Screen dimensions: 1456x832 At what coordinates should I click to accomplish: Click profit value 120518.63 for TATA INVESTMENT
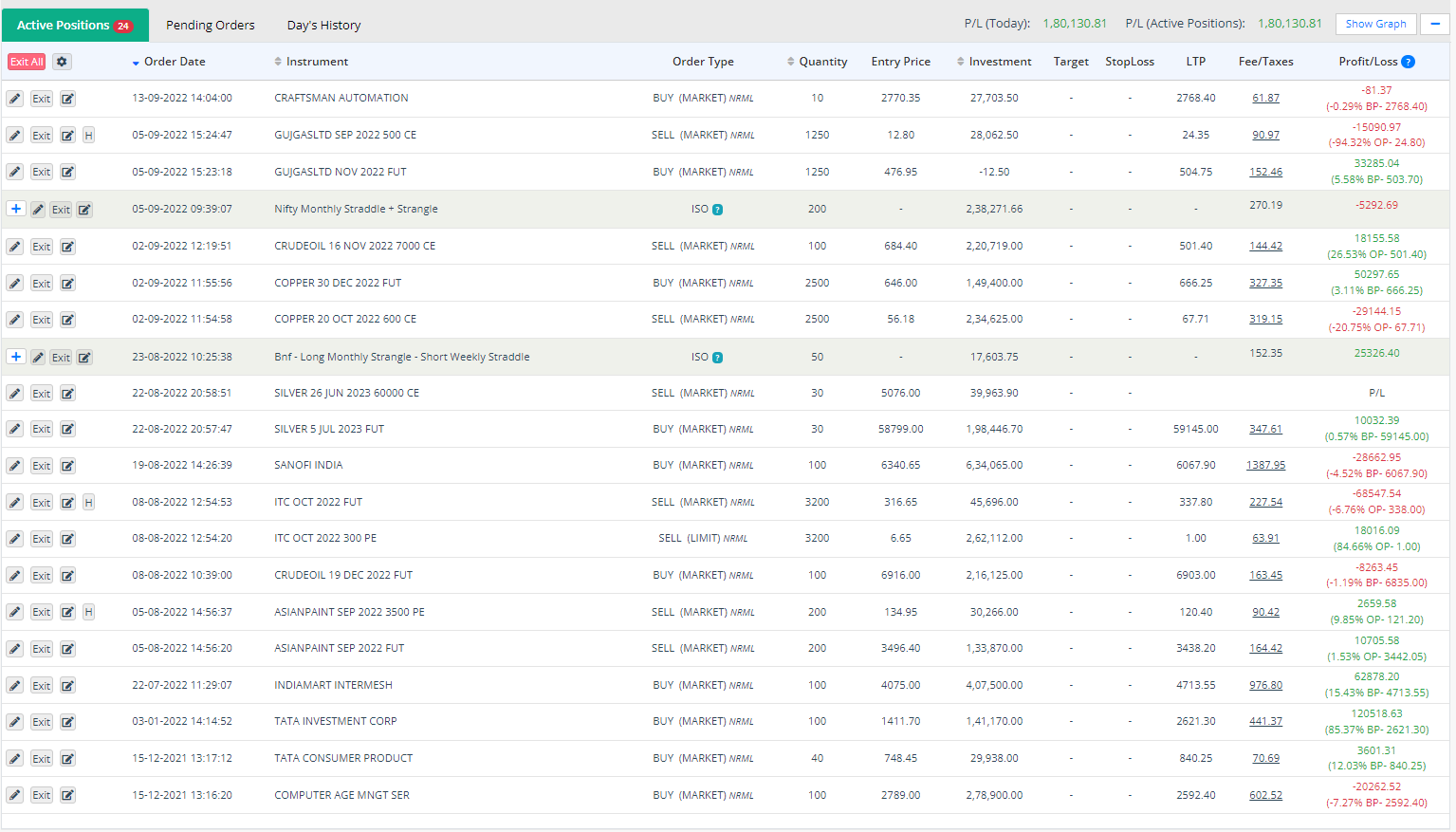[x=1376, y=713]
